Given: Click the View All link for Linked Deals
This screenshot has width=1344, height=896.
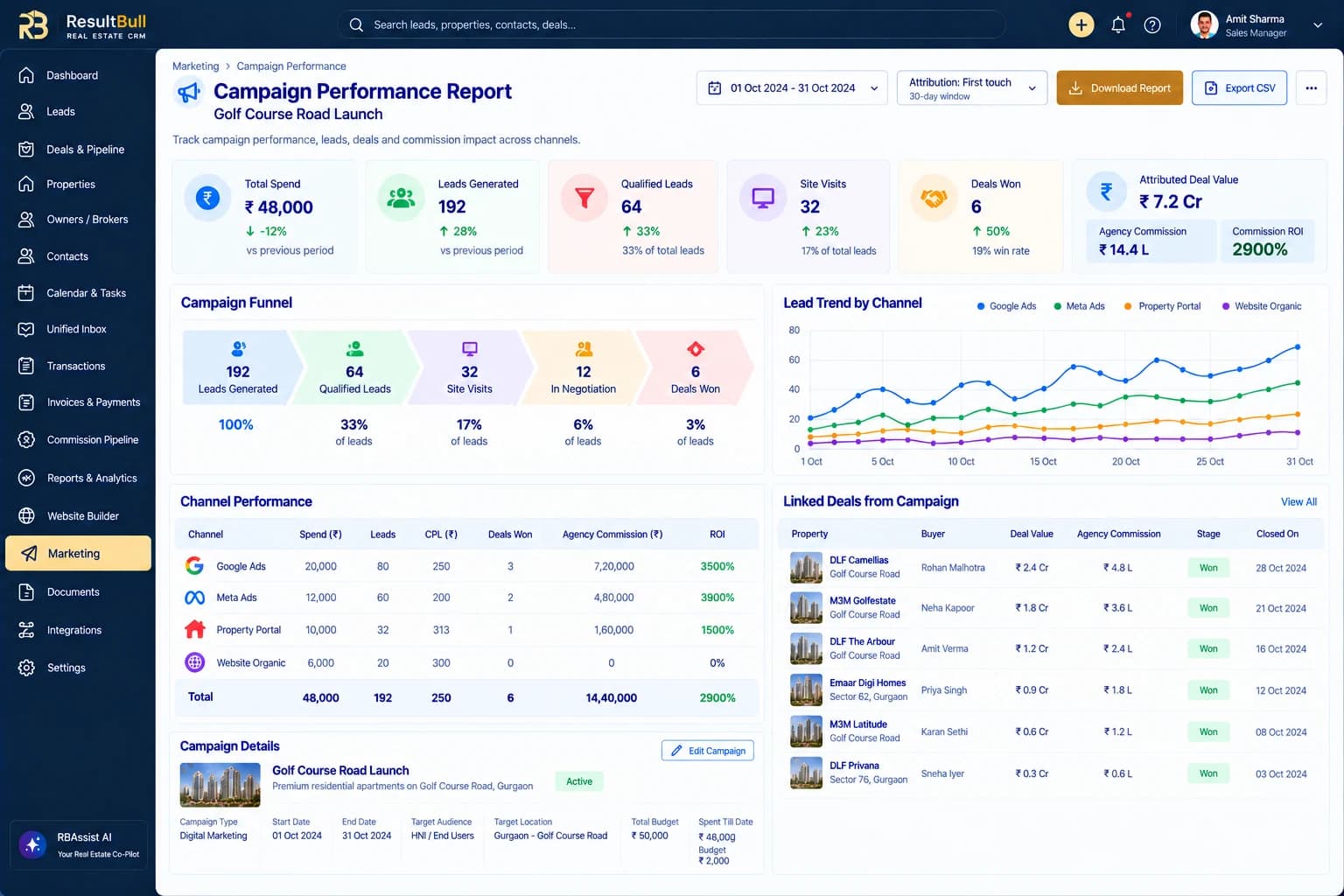Looking at the screenshot, I should [x=1298, y=501].
